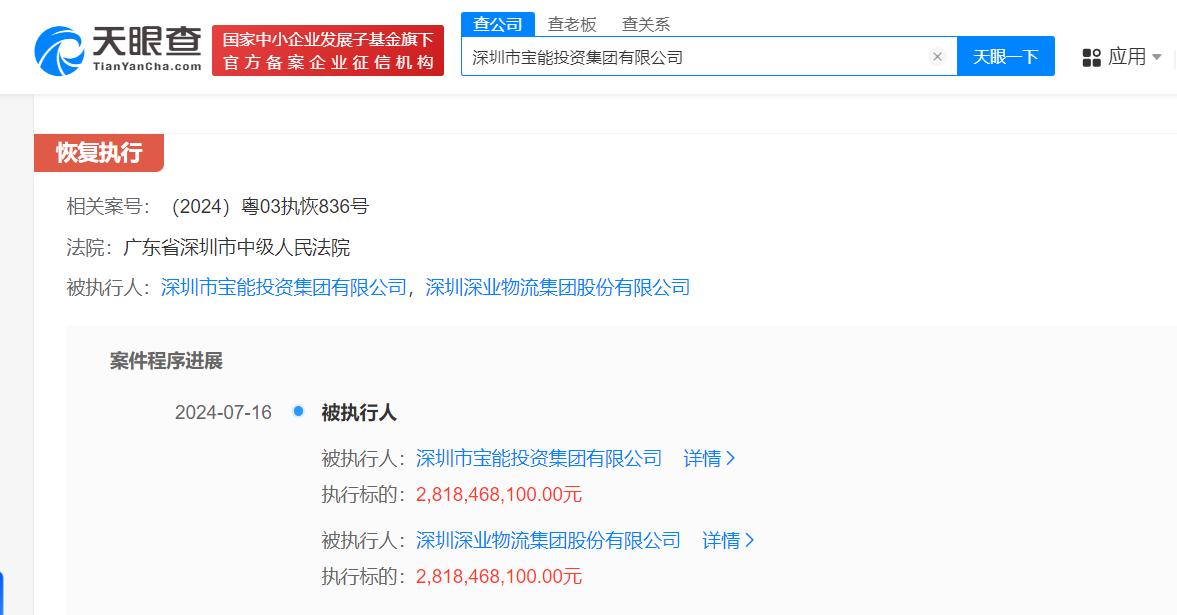
Task: Open the 深圳深业物流集团股份有限公司 company link
Action: [558, 287]
